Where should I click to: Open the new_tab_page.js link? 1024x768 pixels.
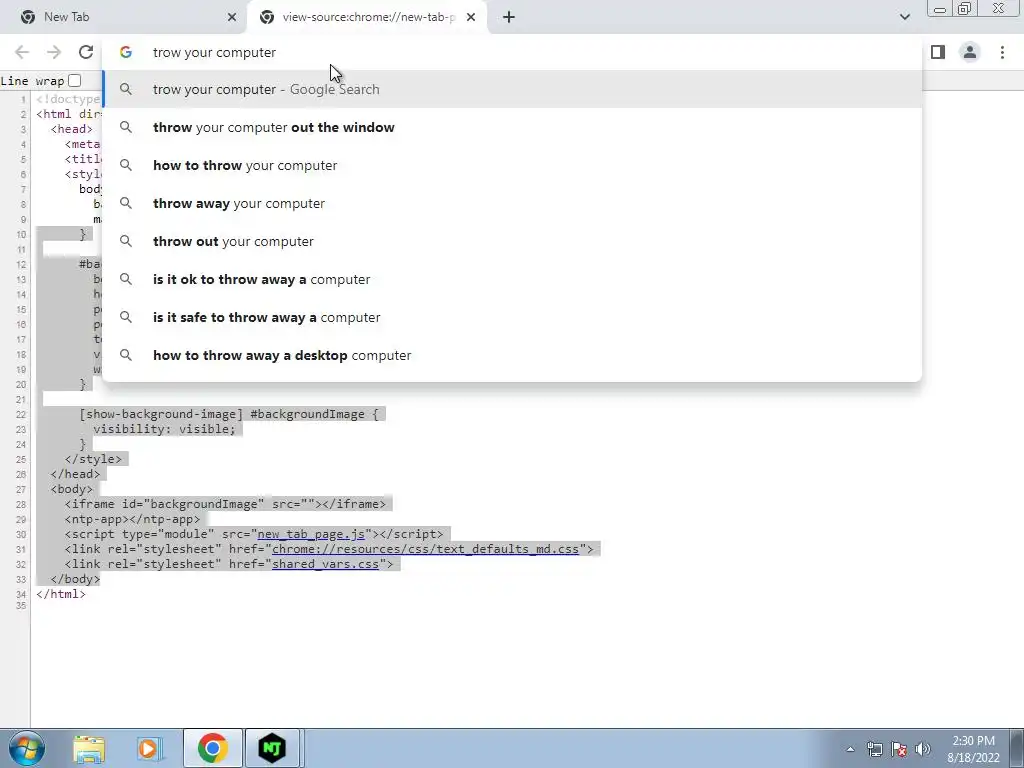[x=311, y=534]
